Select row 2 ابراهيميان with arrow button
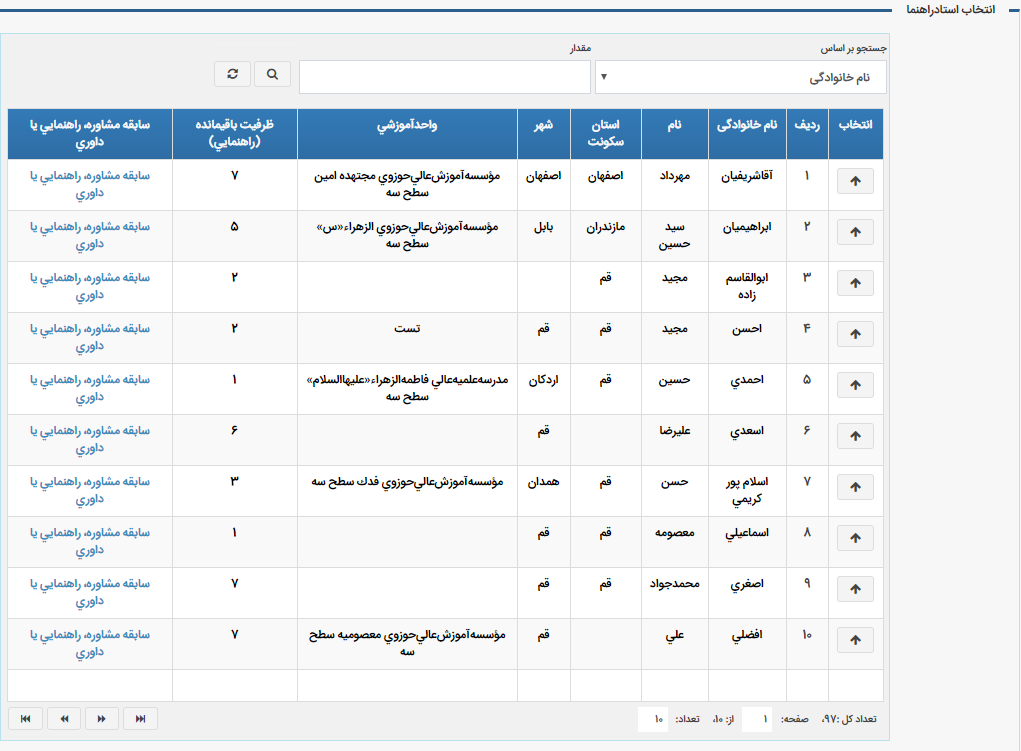This screenshot has width=1021, height=751. coord(855,232)
